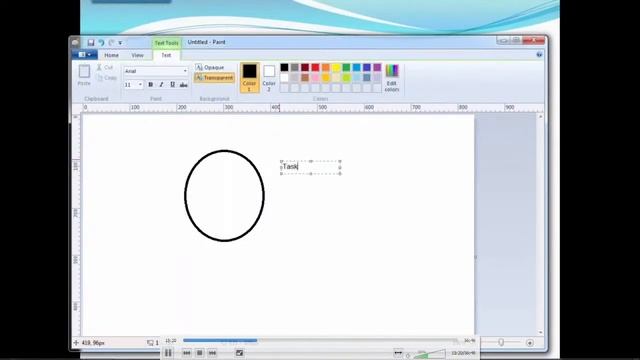Click the video progress seek bar
The image size is (640, 360).
pos(320,340)
